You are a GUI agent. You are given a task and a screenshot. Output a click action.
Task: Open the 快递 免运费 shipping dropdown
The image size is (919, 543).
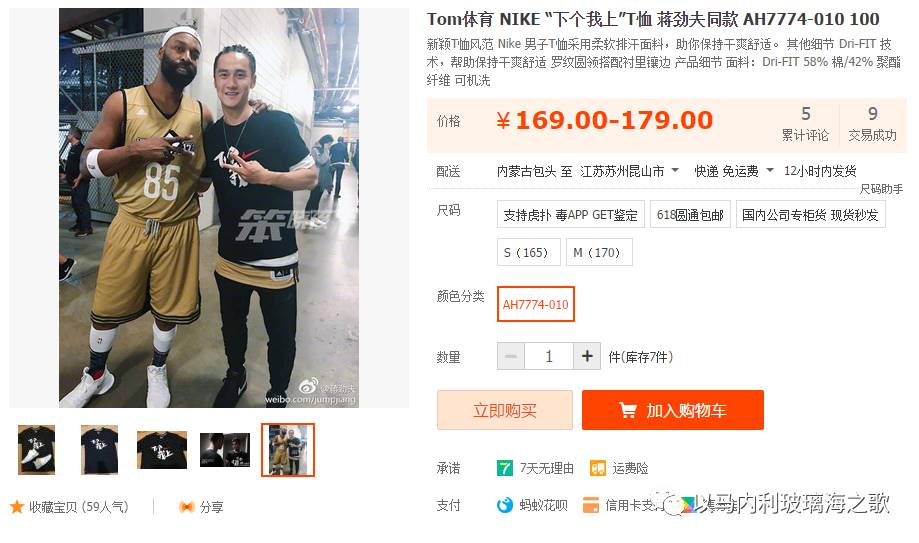coord(770,171)
